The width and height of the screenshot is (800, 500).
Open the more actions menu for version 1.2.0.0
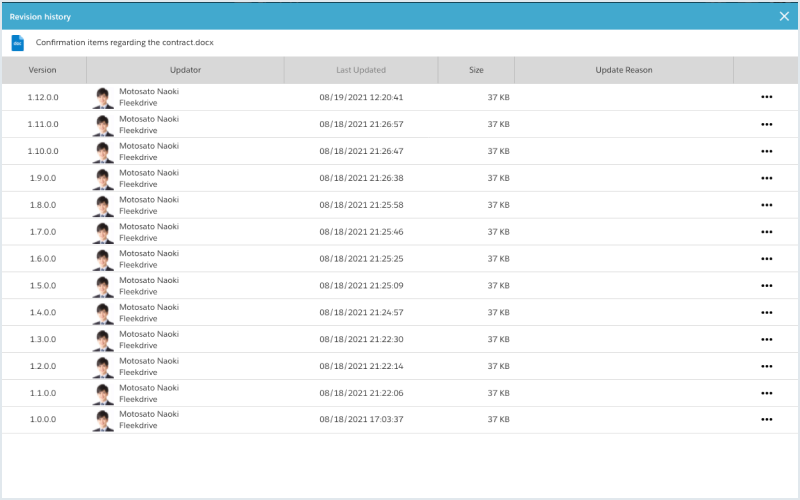[x=766, y=366]
